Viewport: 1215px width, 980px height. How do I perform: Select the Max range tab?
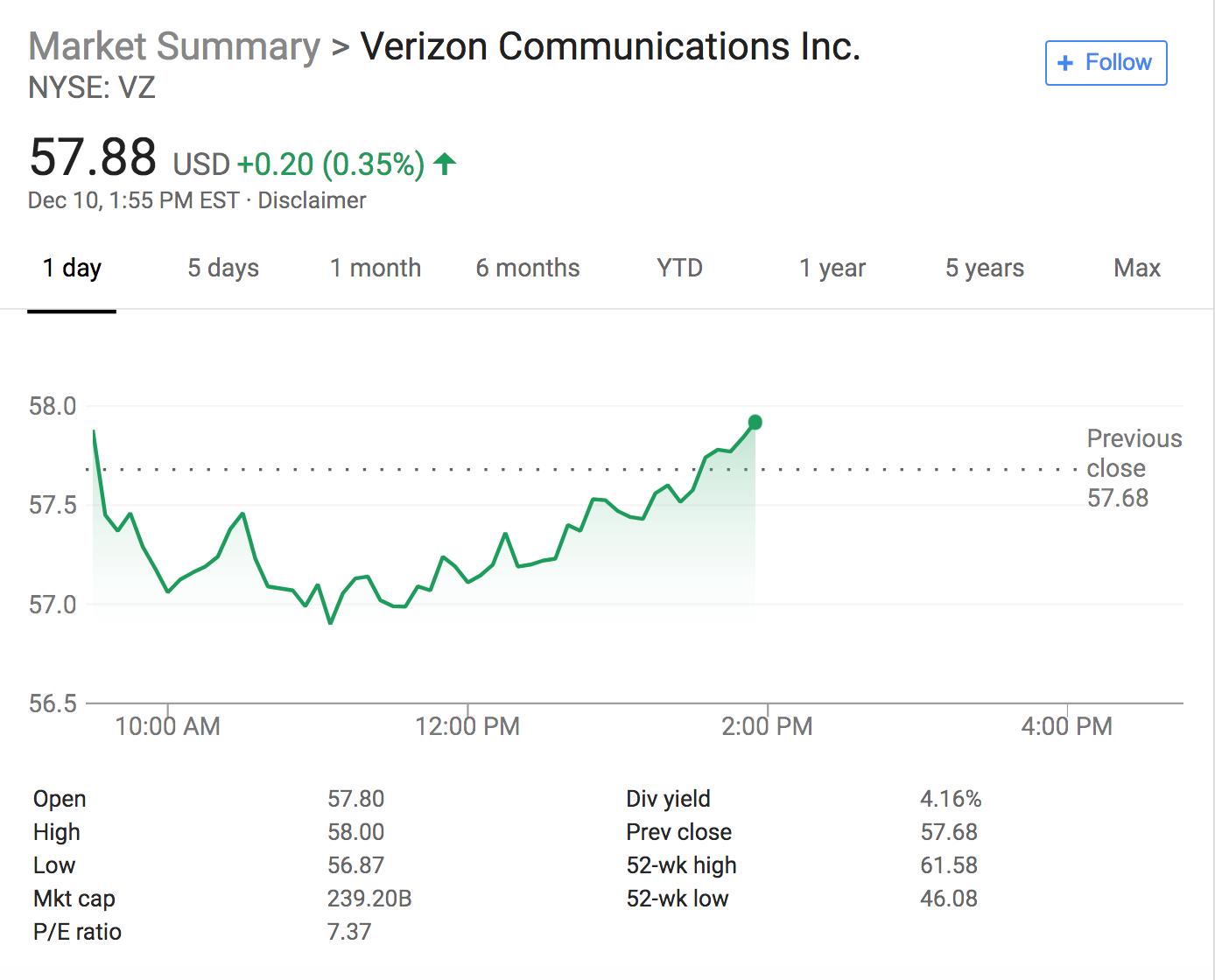click(x=1136, y=268)
